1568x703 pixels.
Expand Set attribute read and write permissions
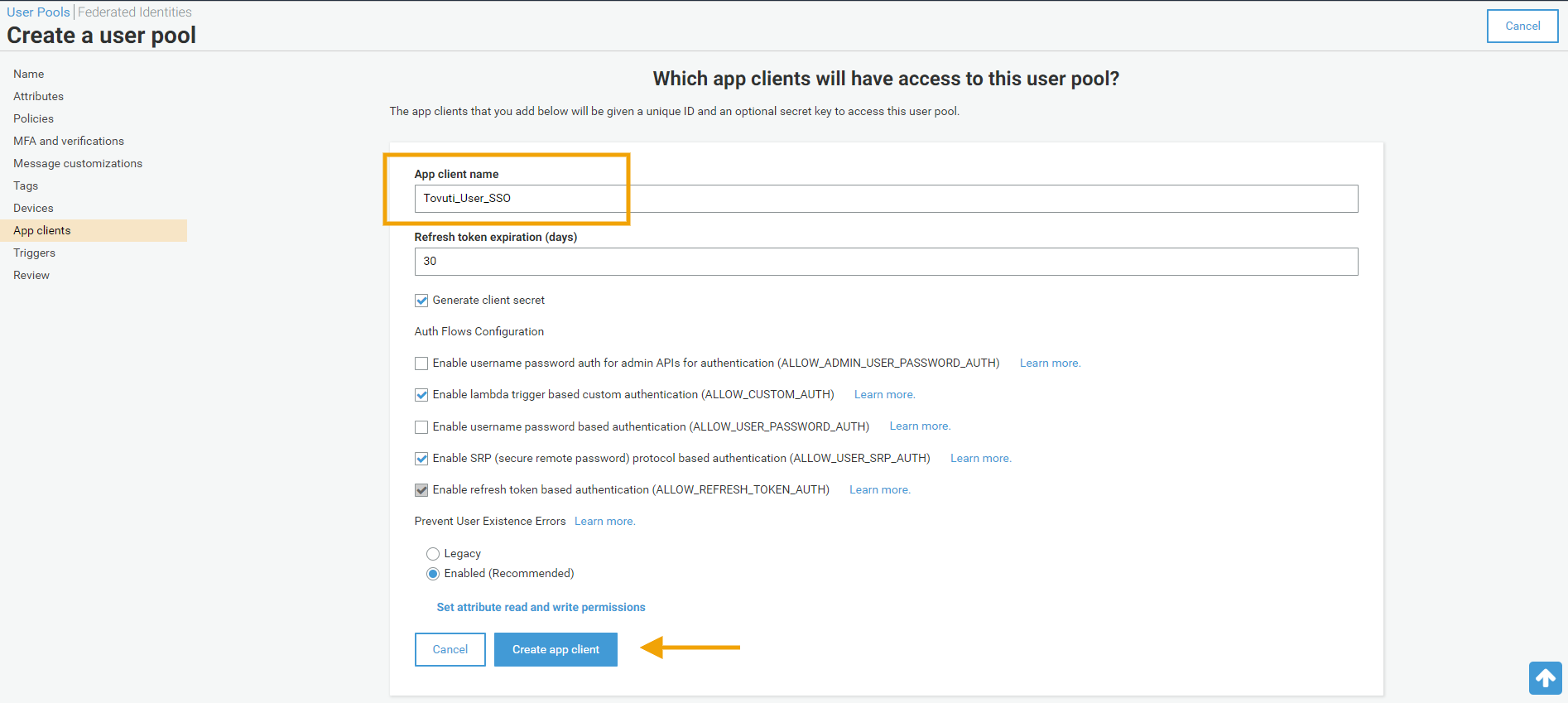[x=541, y=607]
